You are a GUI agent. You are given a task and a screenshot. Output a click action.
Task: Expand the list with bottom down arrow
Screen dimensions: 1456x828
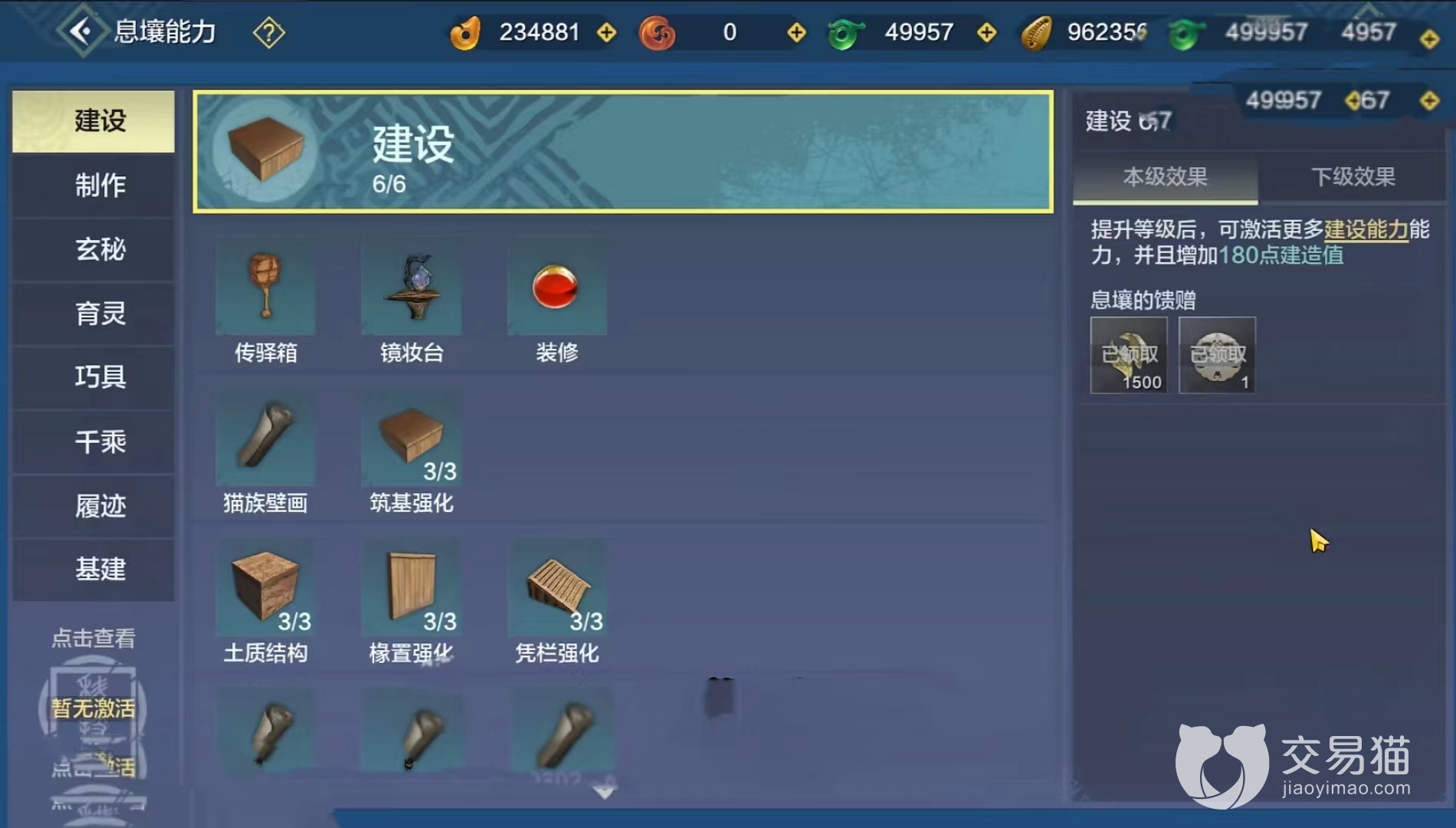coord(605,792)
